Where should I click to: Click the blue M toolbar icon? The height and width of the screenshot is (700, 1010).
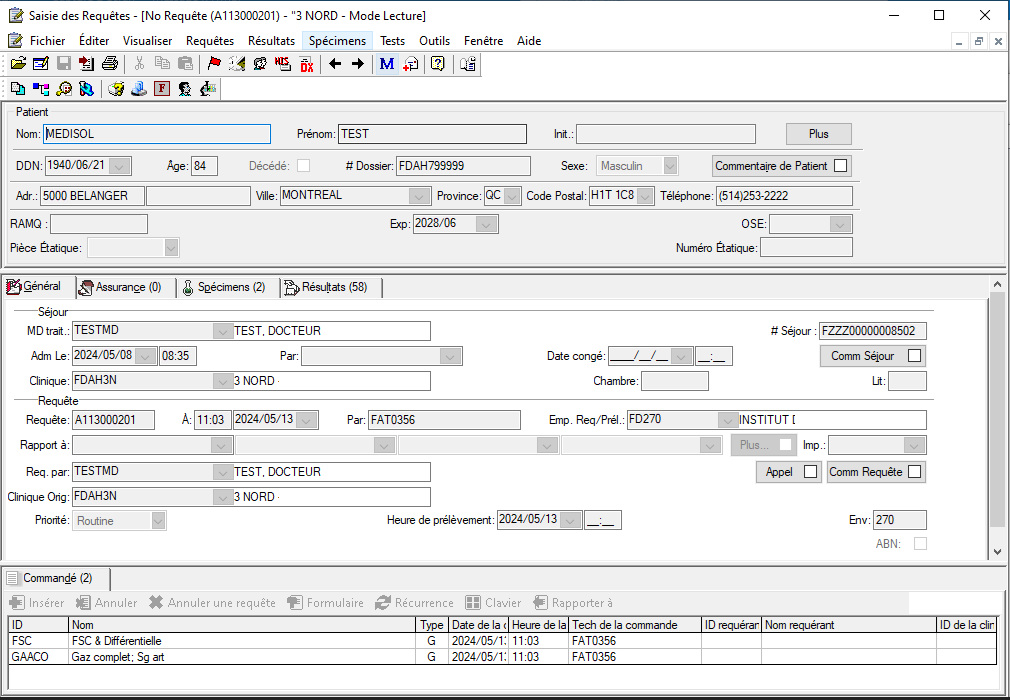pos(386,64)
